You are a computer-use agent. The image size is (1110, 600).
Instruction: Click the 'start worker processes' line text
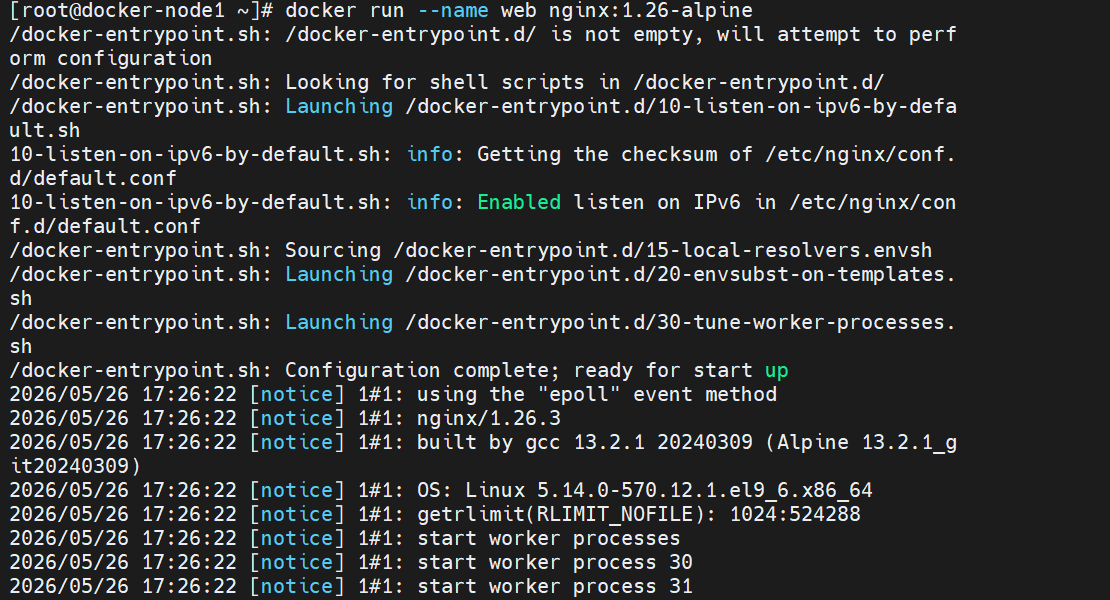pos(549,538)
